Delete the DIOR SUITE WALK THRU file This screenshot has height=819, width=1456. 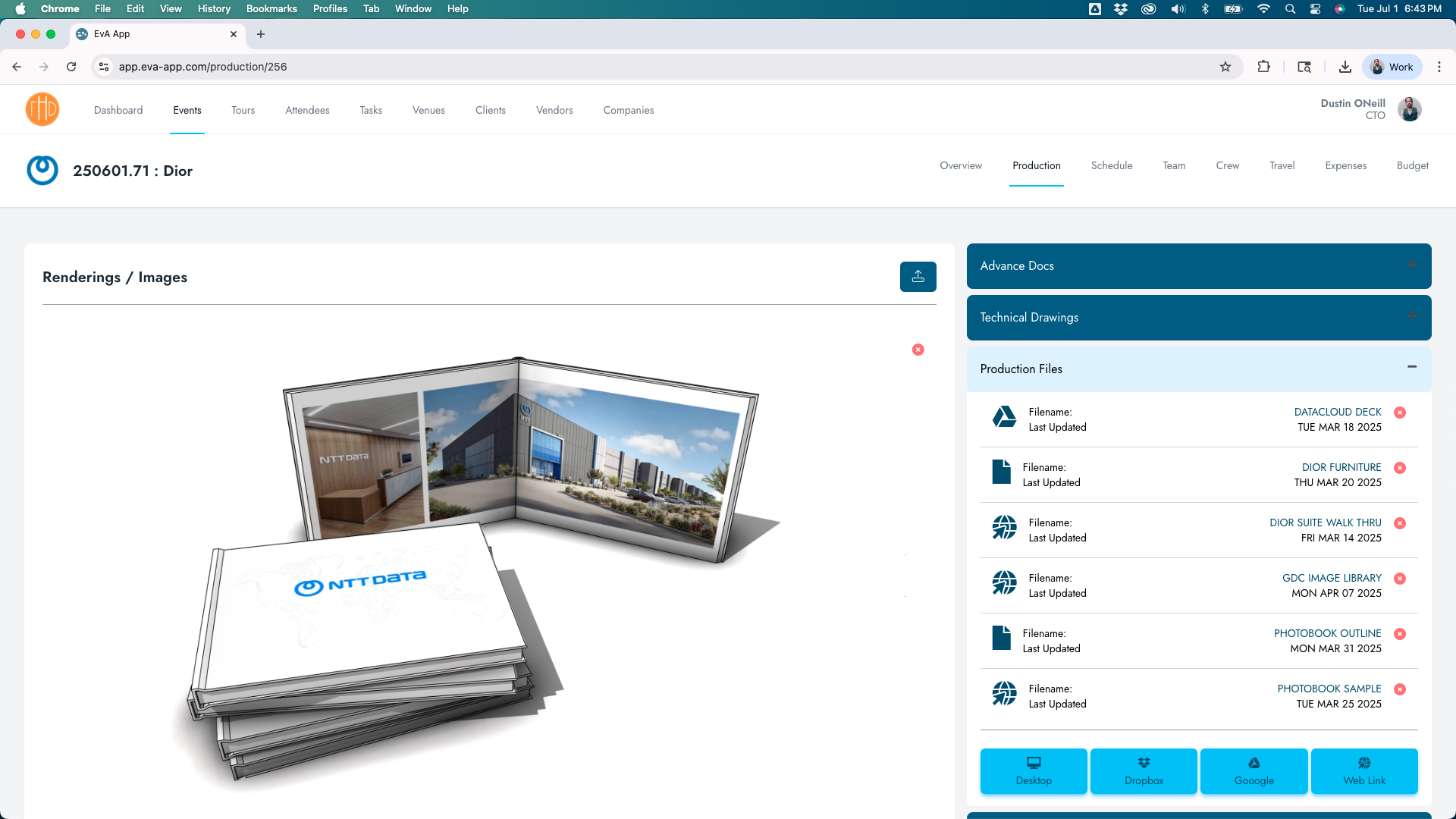click(1400, 523)
